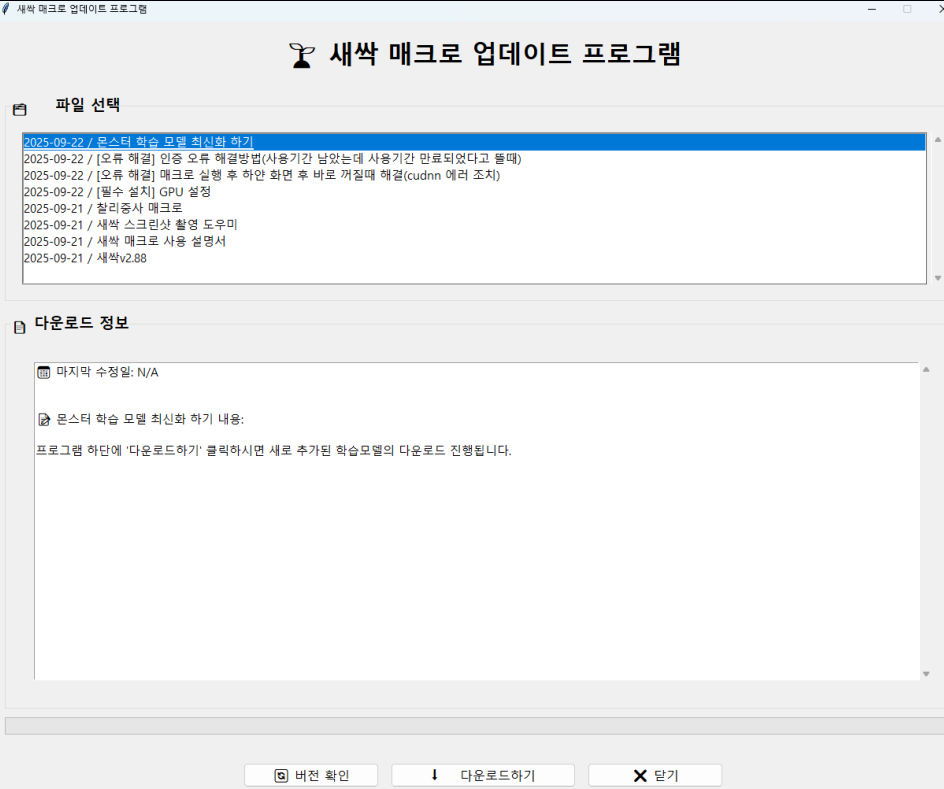
Task: Select the 인증 오류 해결방법 list item
Action: point(272,158)
